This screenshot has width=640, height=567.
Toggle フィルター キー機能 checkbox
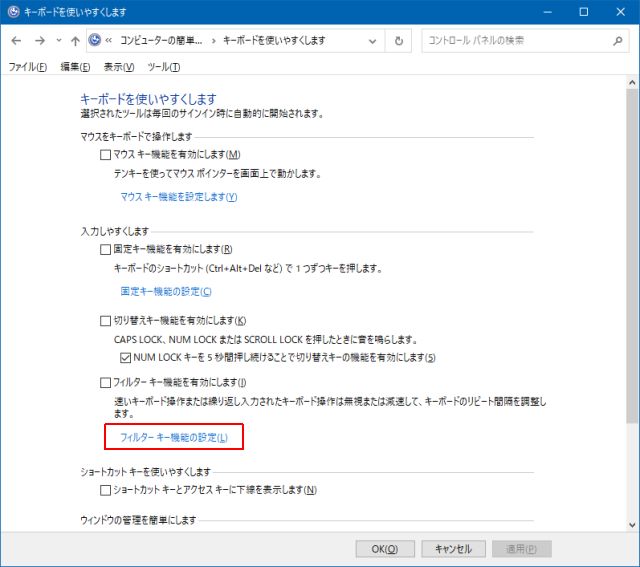pyautogui.click(x=106, y=382)
